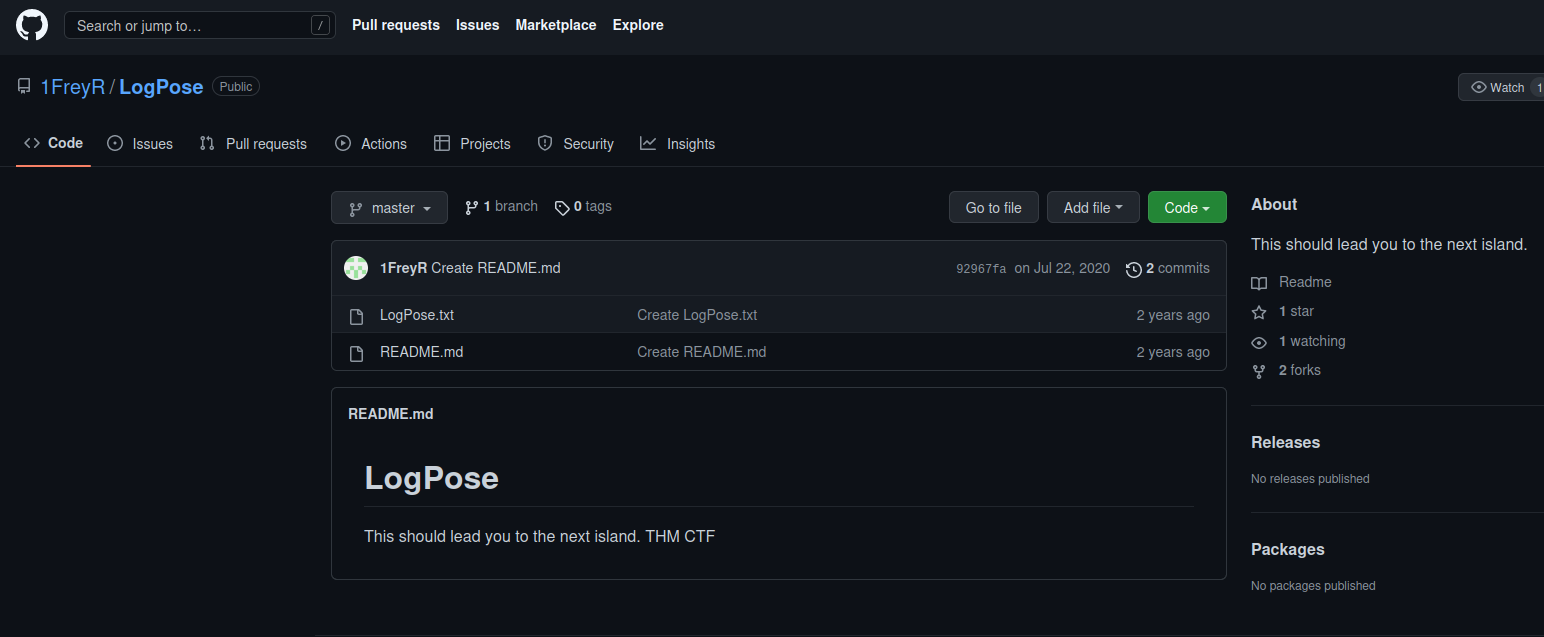The image size is (1544, 637).
Task: Click the Public visibility badge
Action: pos(236,87)
